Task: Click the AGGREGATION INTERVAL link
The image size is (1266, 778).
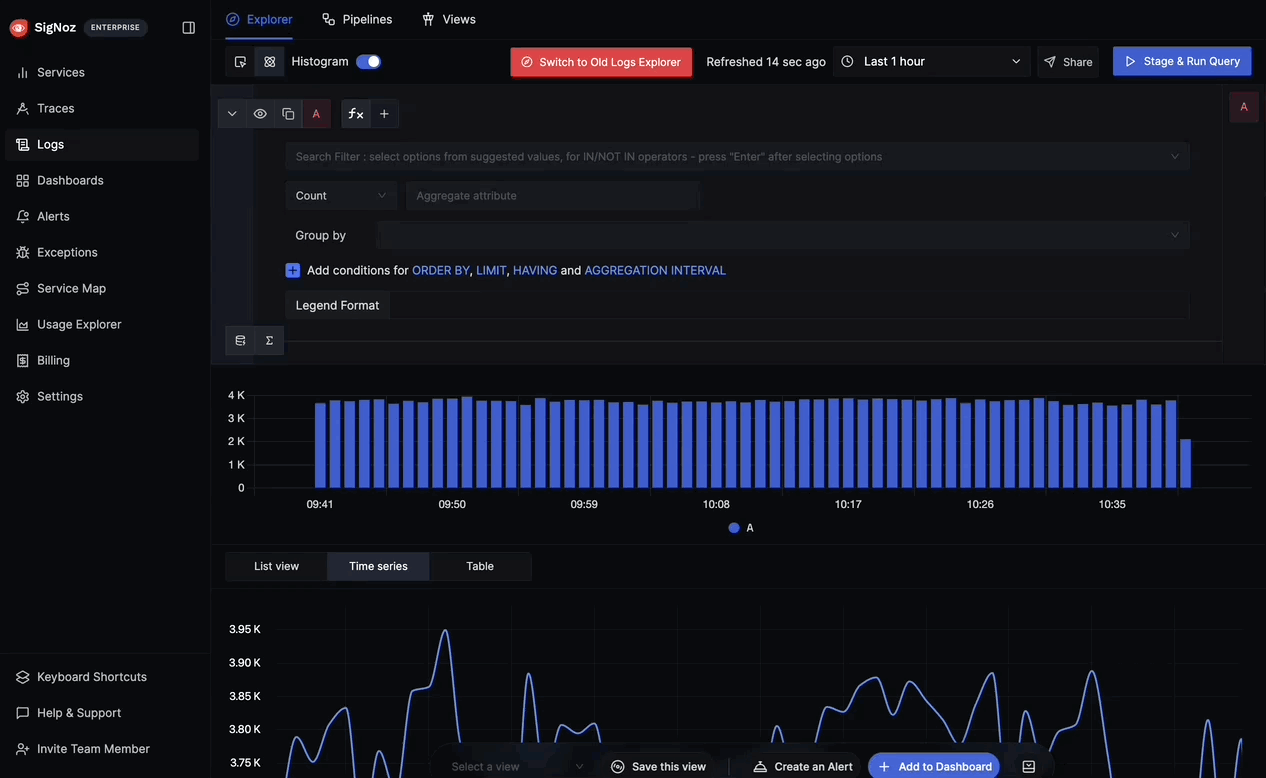Action: pos(655,270)
